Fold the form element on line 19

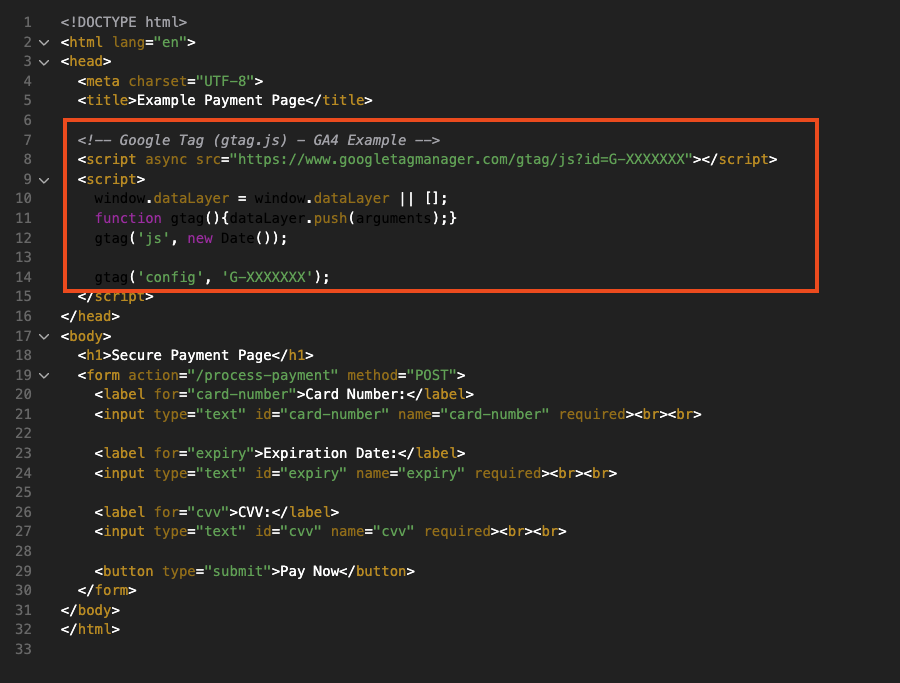(44, 376)
